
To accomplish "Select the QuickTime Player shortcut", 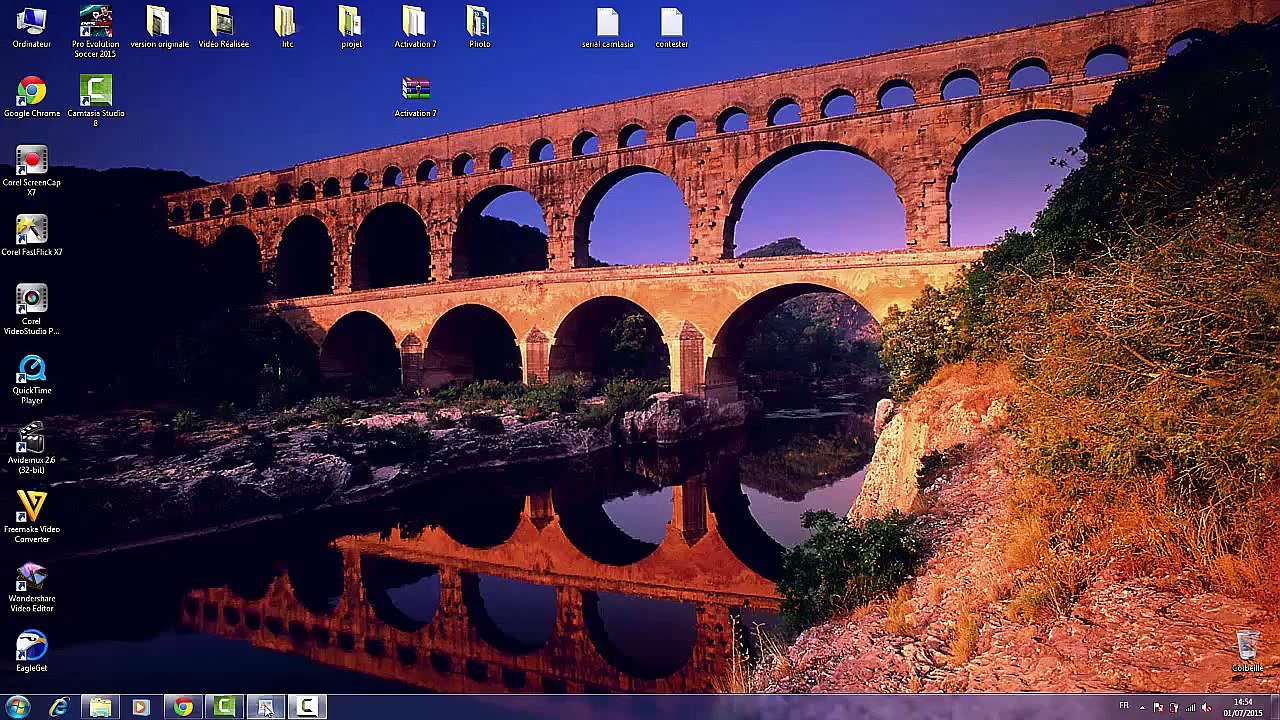I will [x=31, y=379].
